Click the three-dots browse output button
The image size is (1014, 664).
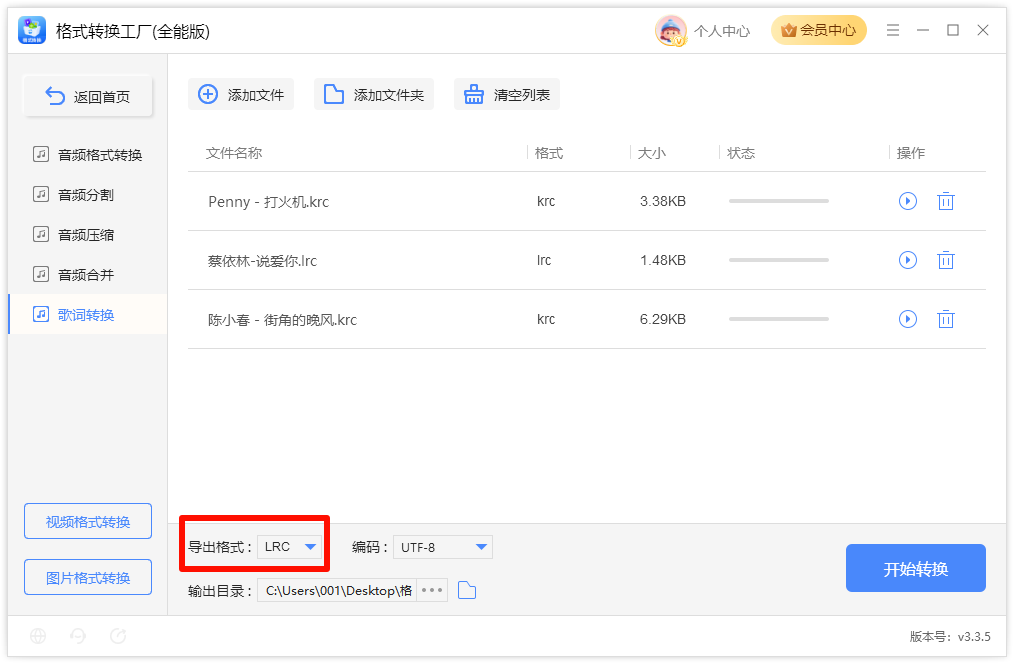pos(432,590)
